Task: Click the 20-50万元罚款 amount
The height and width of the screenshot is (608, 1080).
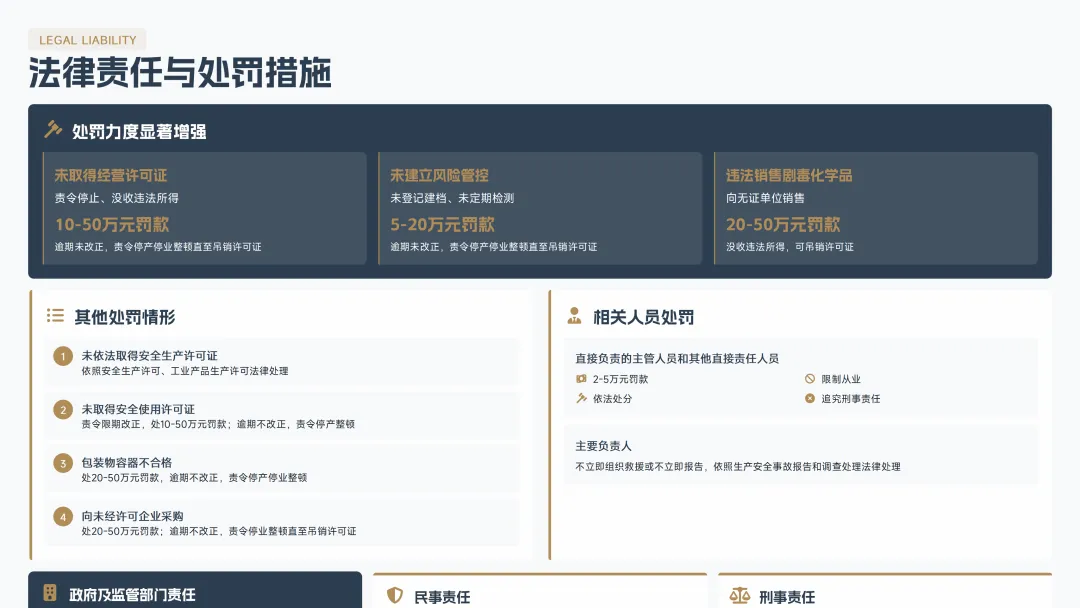Action: click(782, 224)
